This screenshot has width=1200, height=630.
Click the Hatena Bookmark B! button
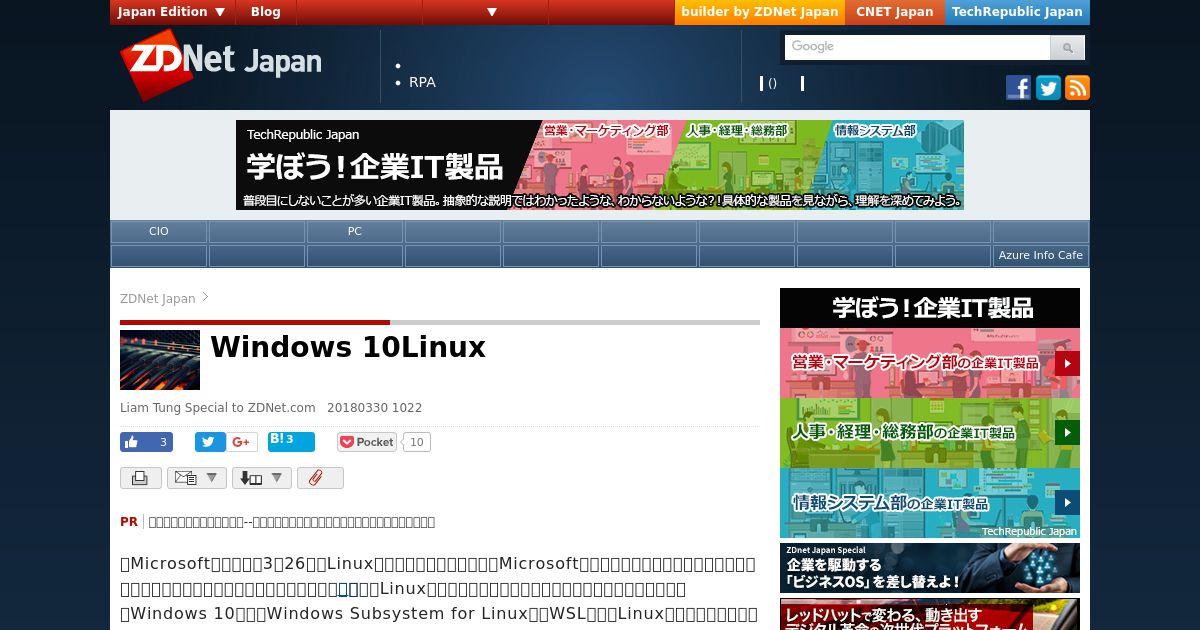pos(291,441)
